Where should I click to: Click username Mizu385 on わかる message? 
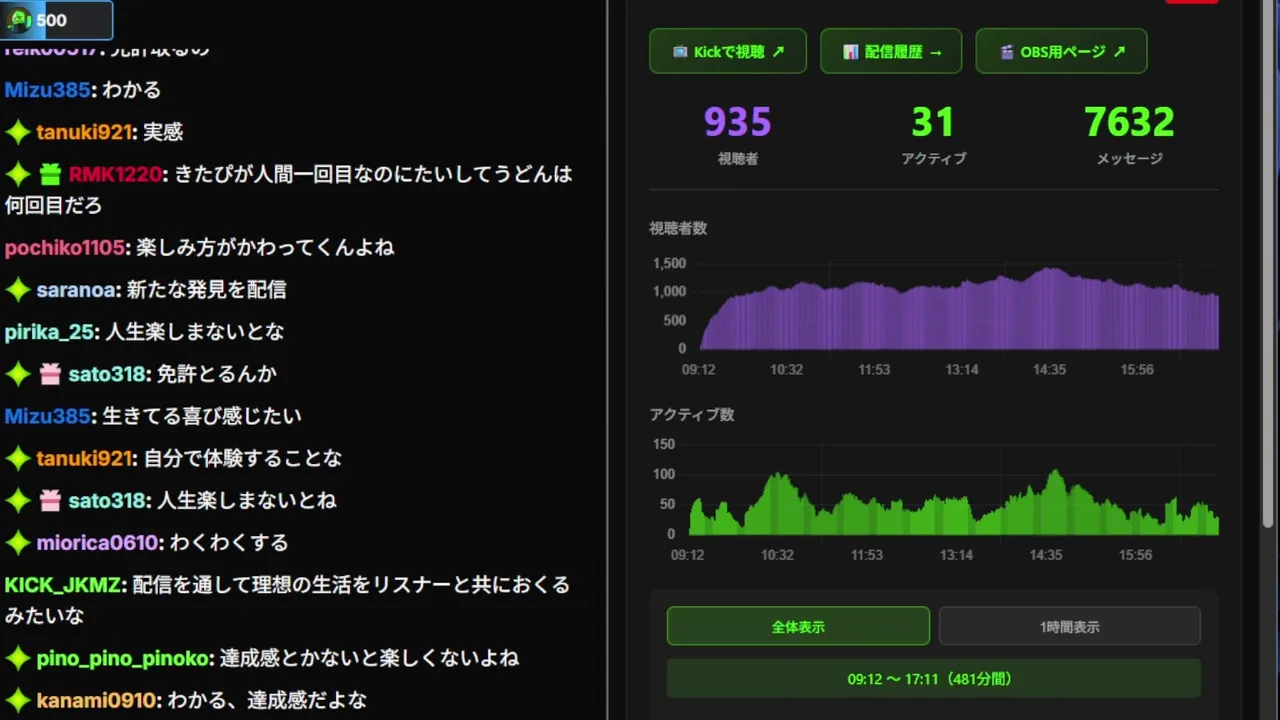47,90
